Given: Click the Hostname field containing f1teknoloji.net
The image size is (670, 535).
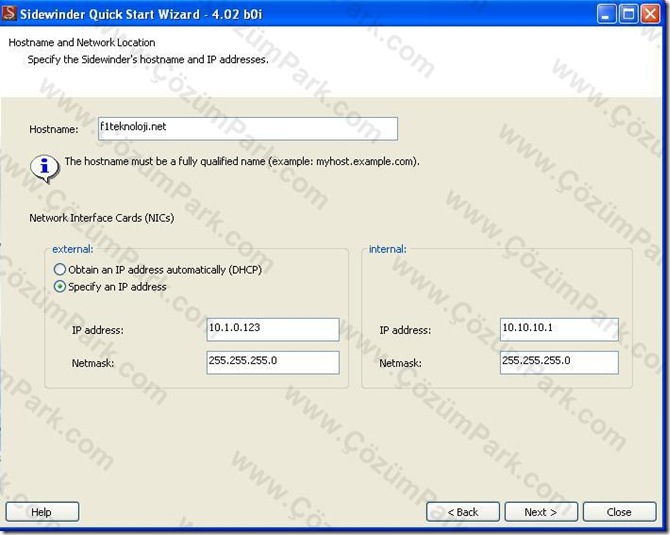Looking at the screenshot, I should tap(248, 129).
